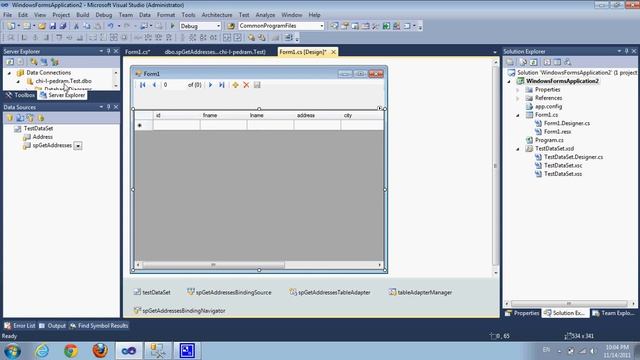640x360 pixels.
Task: Move to previous record in Form1 navigator
Action: [x=154, y=85]
